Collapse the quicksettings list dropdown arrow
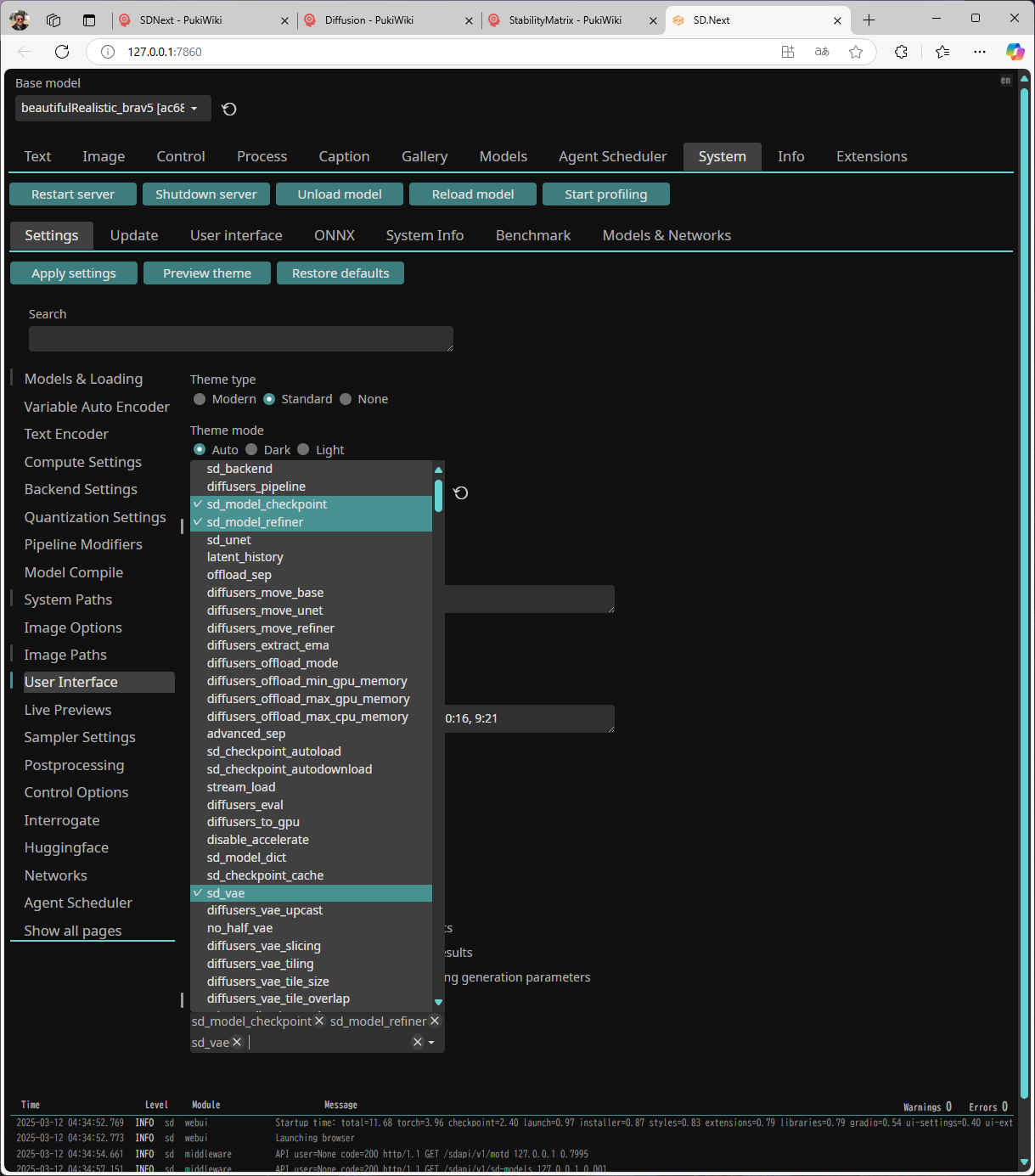This screenshot has height=1176, width=1035. pos(431,1042)
